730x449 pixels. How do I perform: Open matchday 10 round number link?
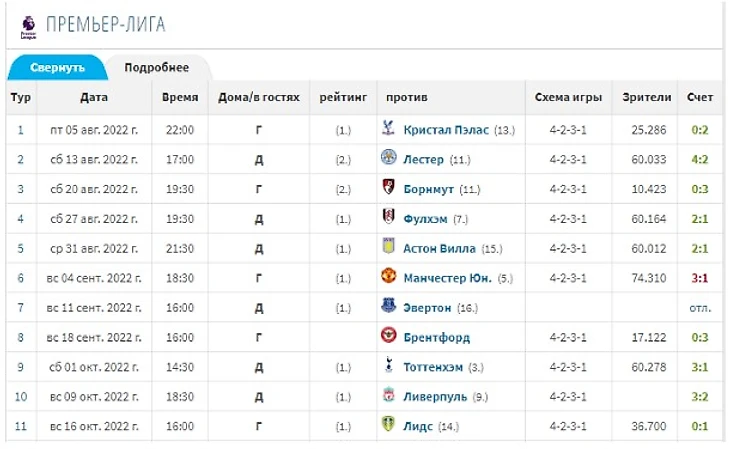[20, 396]
